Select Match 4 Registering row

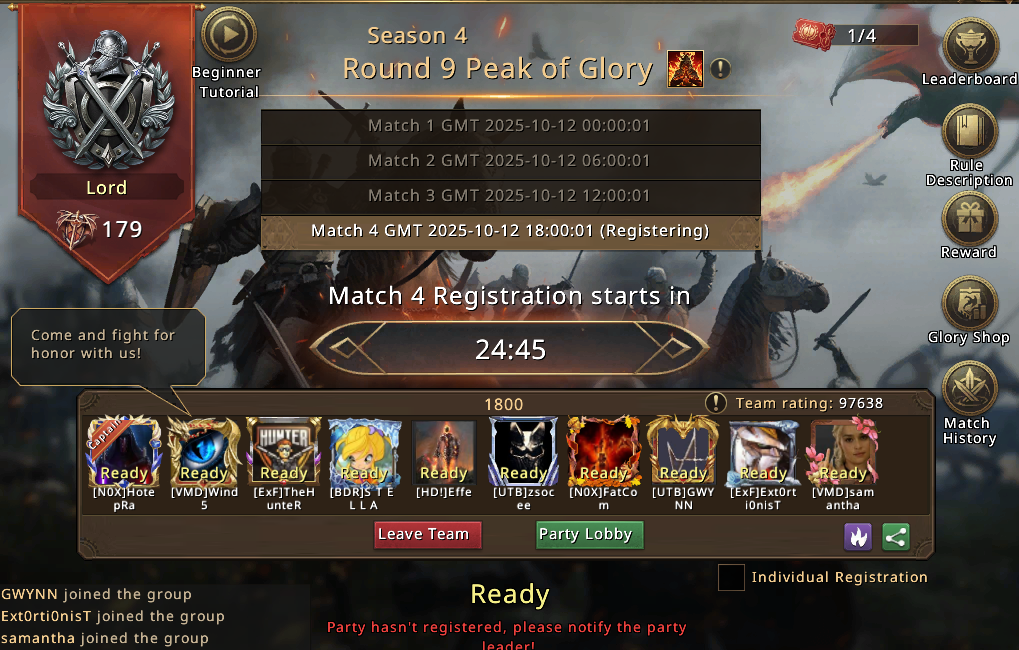(511, 232)
